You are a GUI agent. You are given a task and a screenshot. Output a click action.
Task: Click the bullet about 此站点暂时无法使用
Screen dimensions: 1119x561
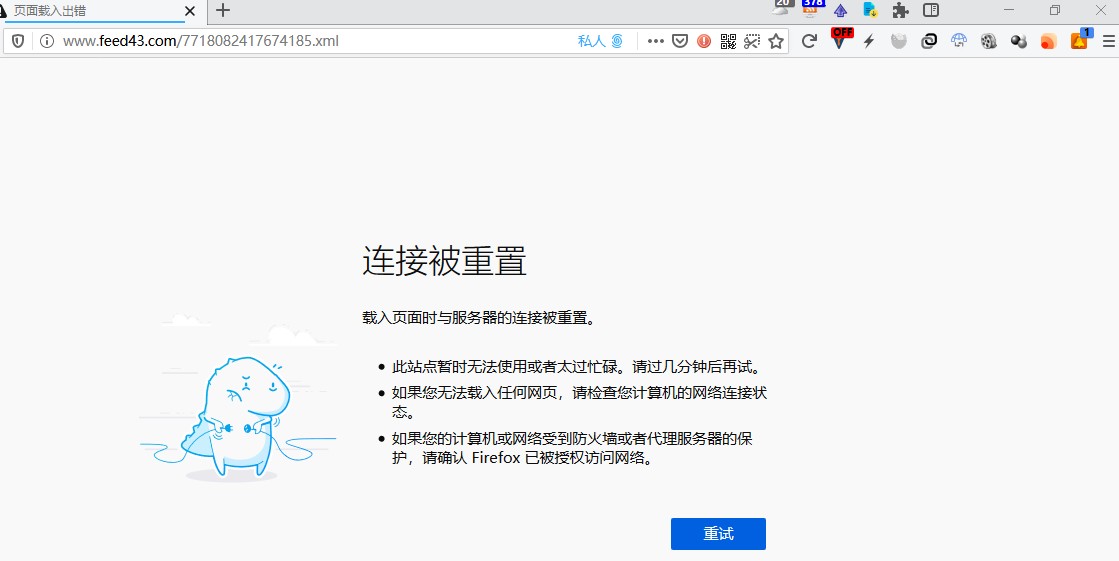click(575, 368)
